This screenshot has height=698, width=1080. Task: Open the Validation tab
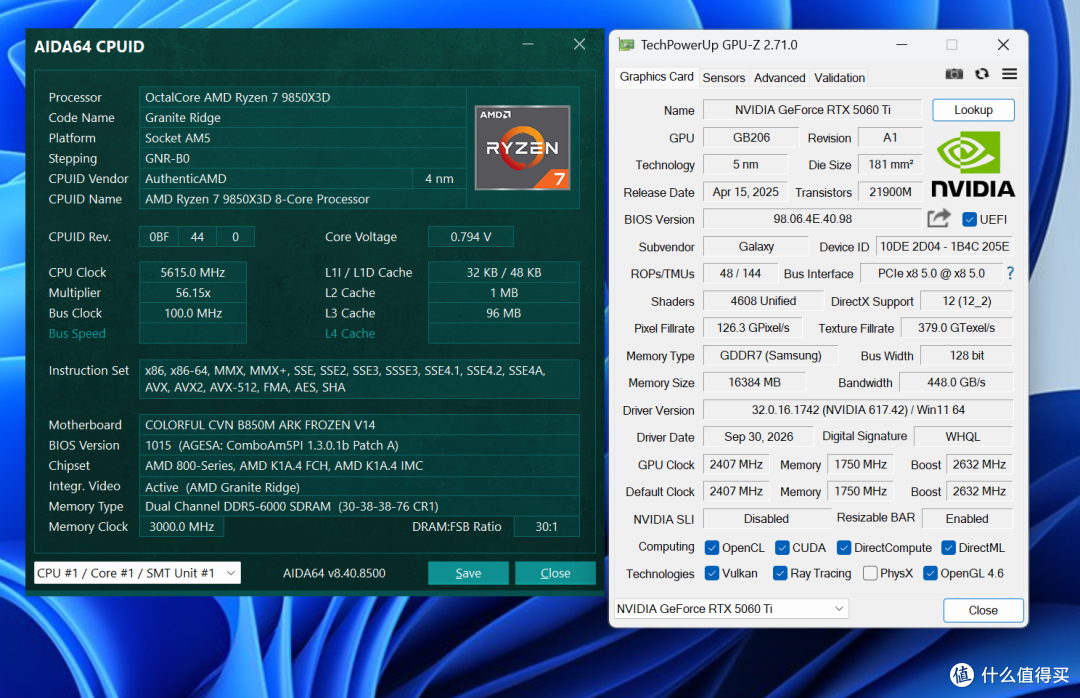click(x=839, y=78)
